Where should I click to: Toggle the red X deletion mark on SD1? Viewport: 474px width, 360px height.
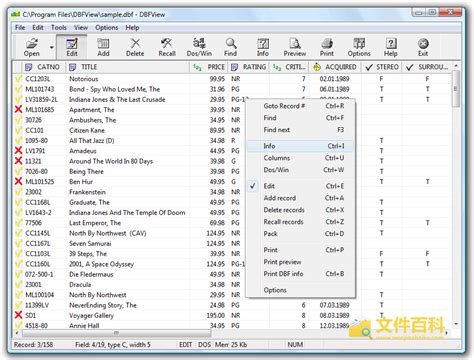18,315
